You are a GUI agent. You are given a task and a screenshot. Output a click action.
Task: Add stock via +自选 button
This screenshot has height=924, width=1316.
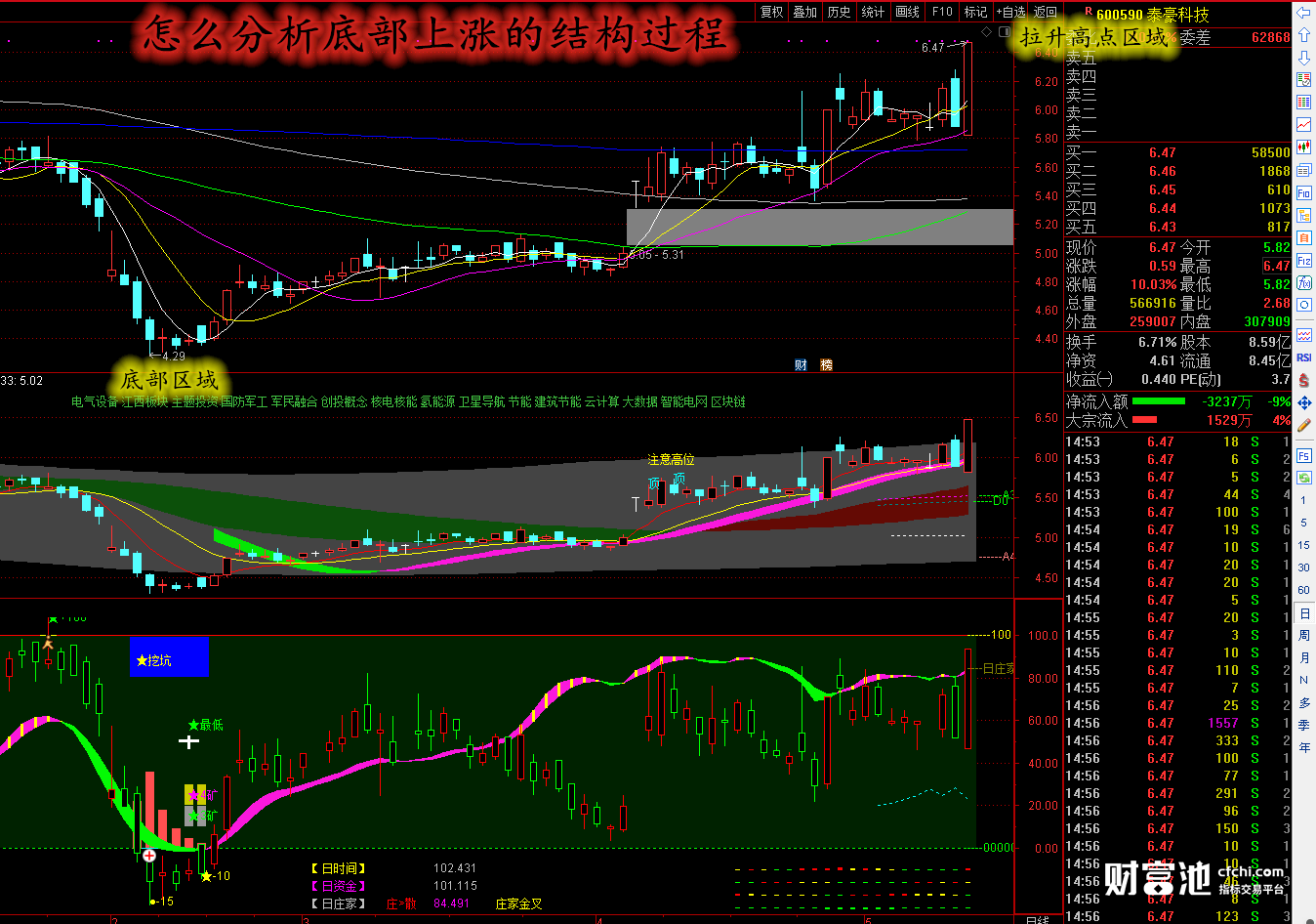click(1010, 12)
